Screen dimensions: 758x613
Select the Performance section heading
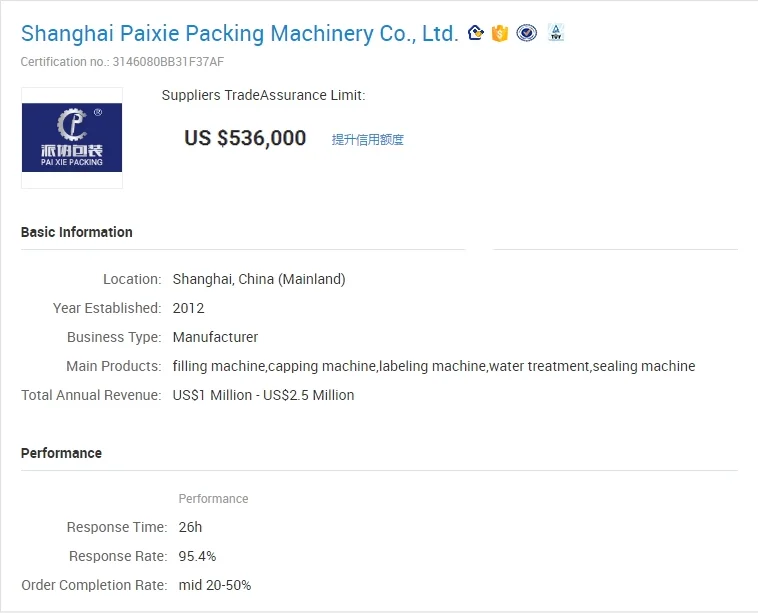(x=61, y=453)
